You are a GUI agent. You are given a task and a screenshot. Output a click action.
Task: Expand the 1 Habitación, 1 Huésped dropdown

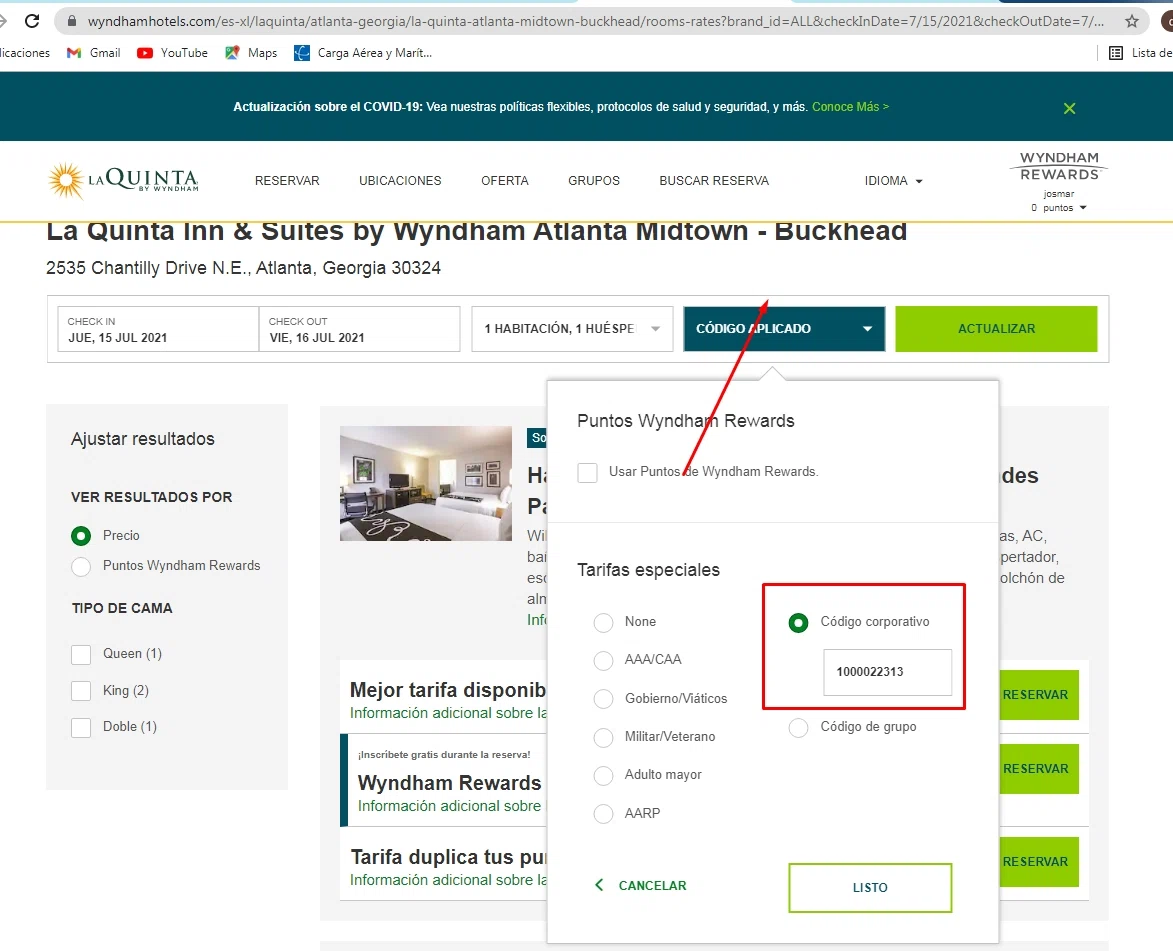coord(572,329)
